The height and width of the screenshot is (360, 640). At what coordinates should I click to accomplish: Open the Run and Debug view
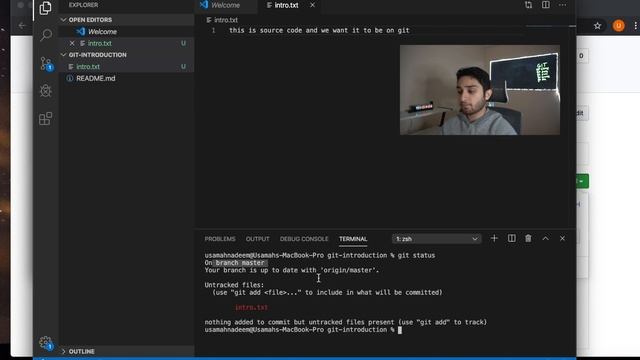pos(46,91)
